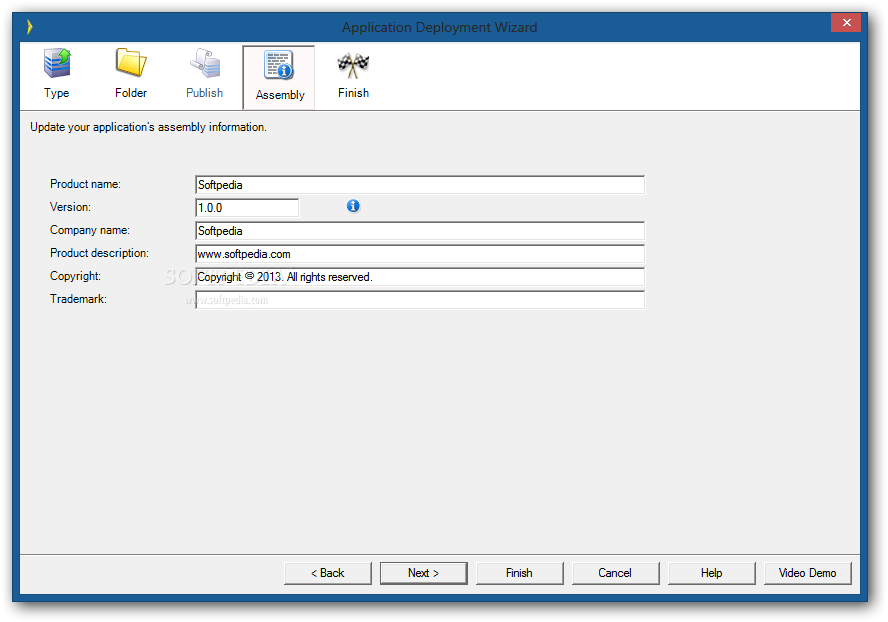
Task: Click the "Update your application's assembly information." text
Action: coord(148,127)
